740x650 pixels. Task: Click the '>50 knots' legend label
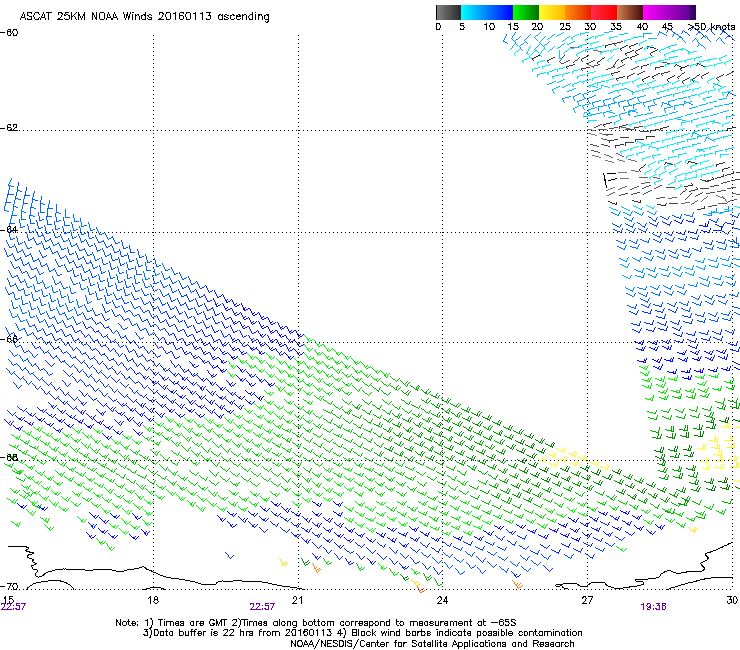(711, 27)
